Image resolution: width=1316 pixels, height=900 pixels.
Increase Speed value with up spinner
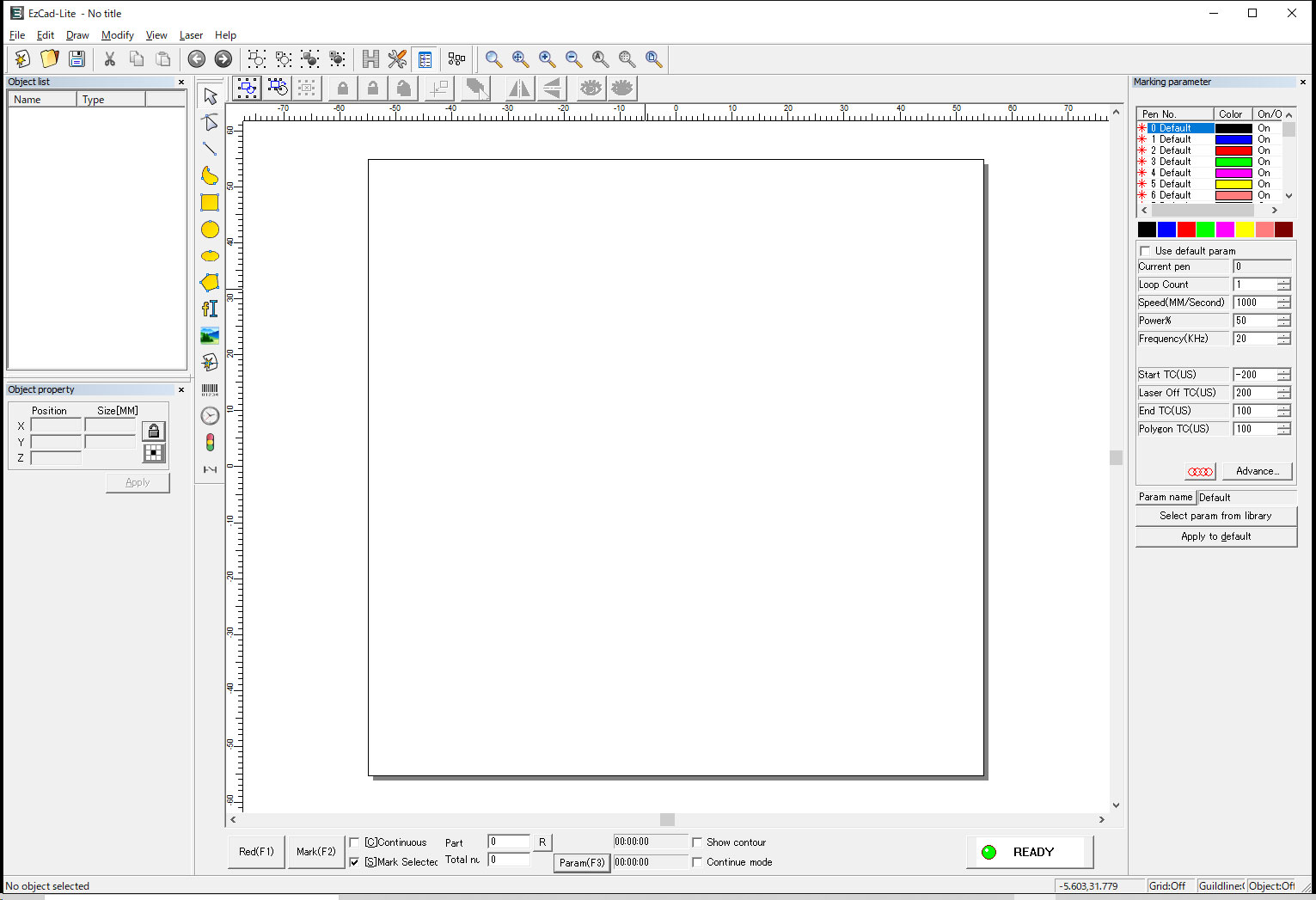click(x=1283, y=299)
